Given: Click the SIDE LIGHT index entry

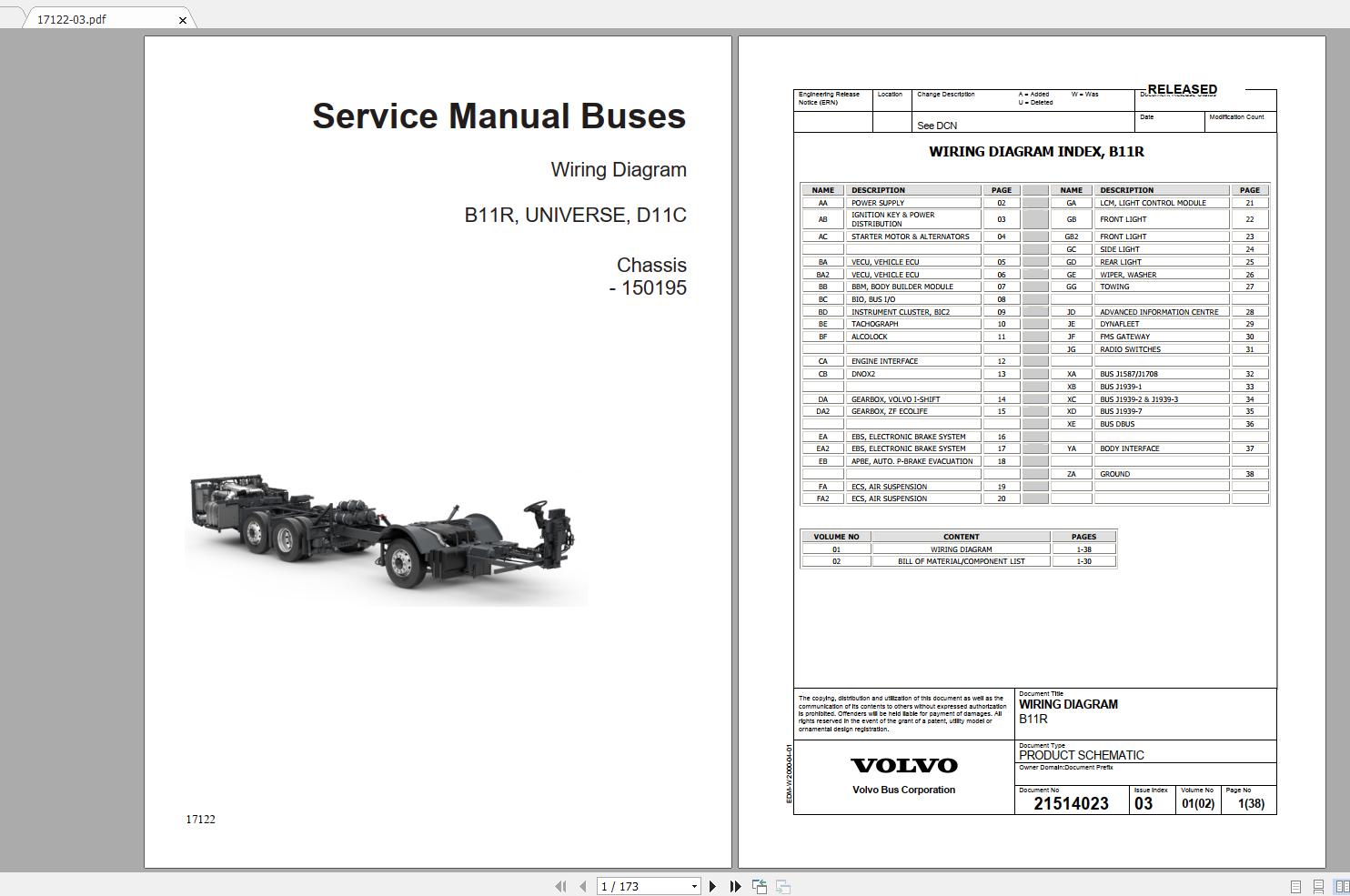Looking at the screenshot, I should coord(1162,249).
